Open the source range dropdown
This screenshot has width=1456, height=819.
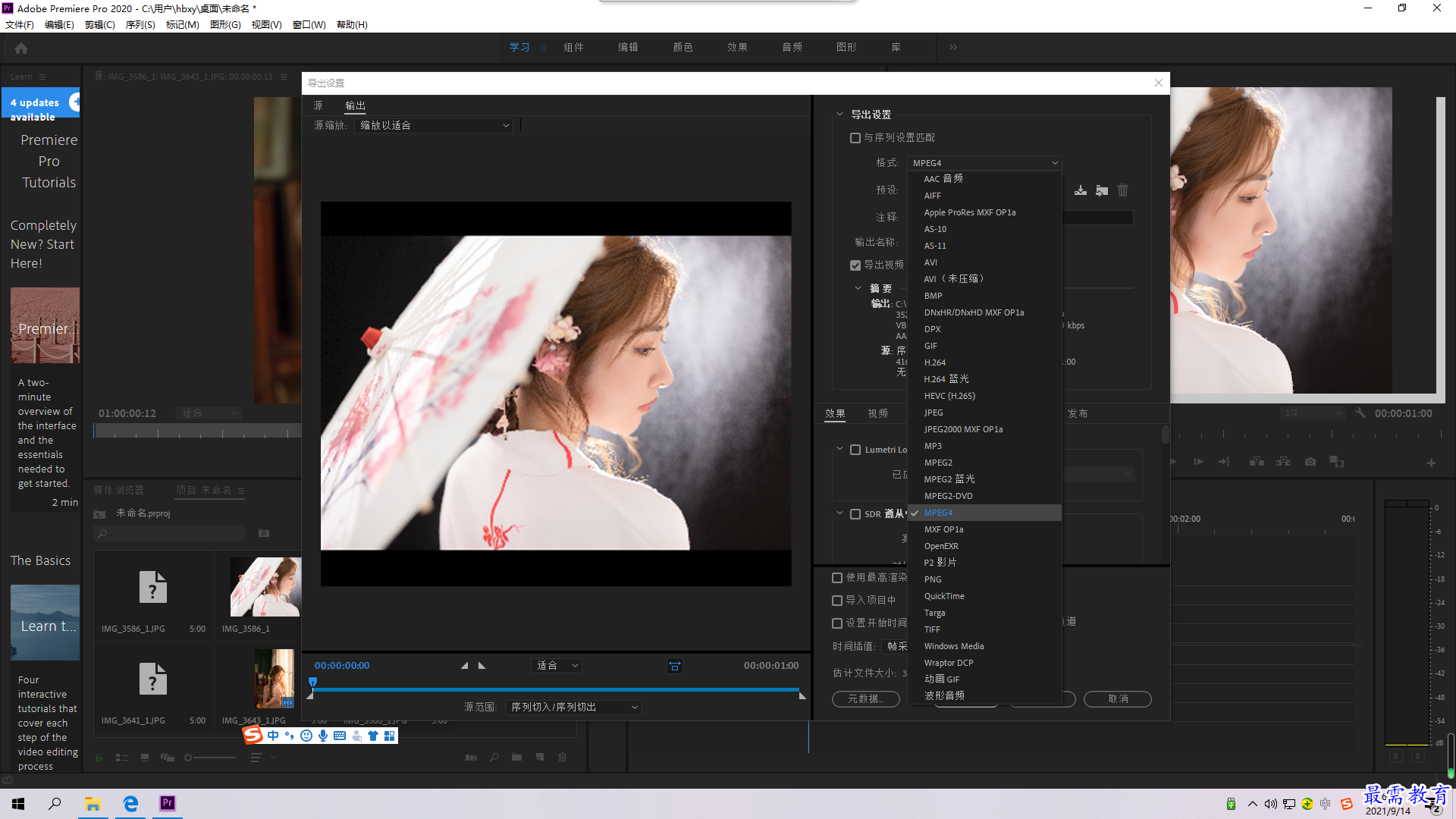573,707
